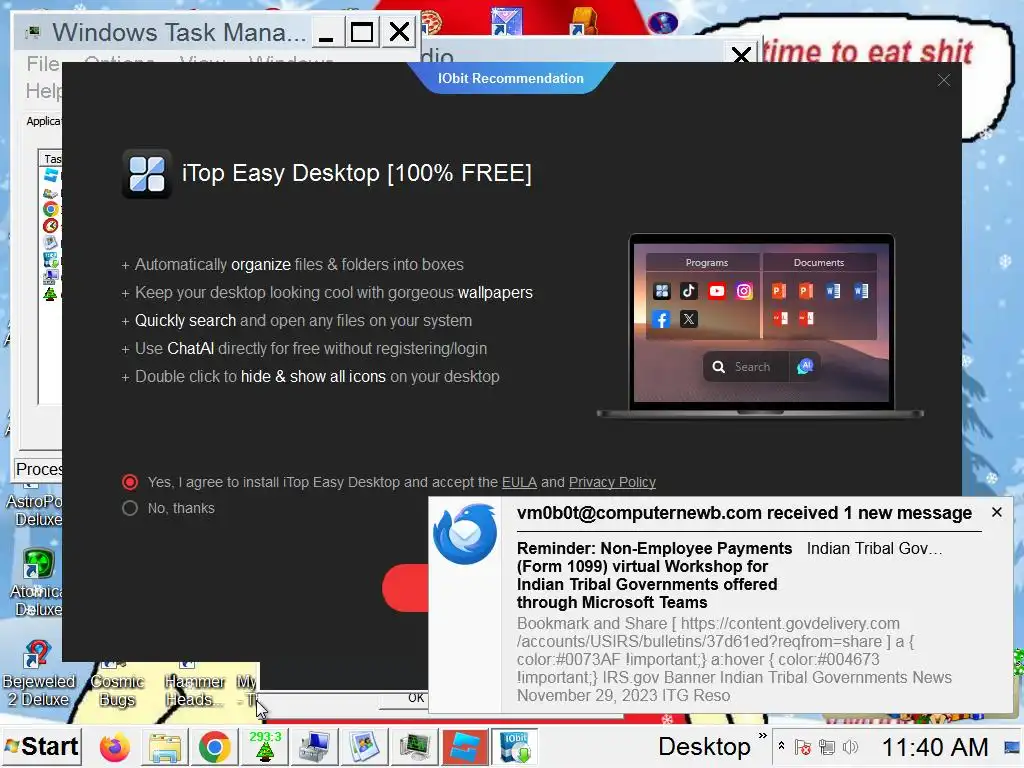
Task: Dismiss the Thunderbird new message notification
Action: coord(997,513)
